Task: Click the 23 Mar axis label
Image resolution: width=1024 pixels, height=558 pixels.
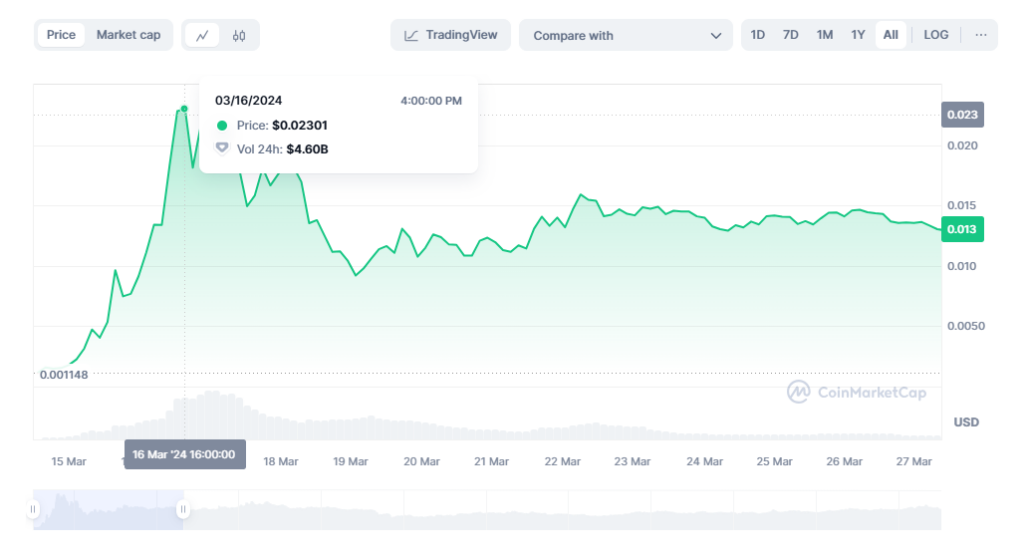Action: click(x=632, y=461)
